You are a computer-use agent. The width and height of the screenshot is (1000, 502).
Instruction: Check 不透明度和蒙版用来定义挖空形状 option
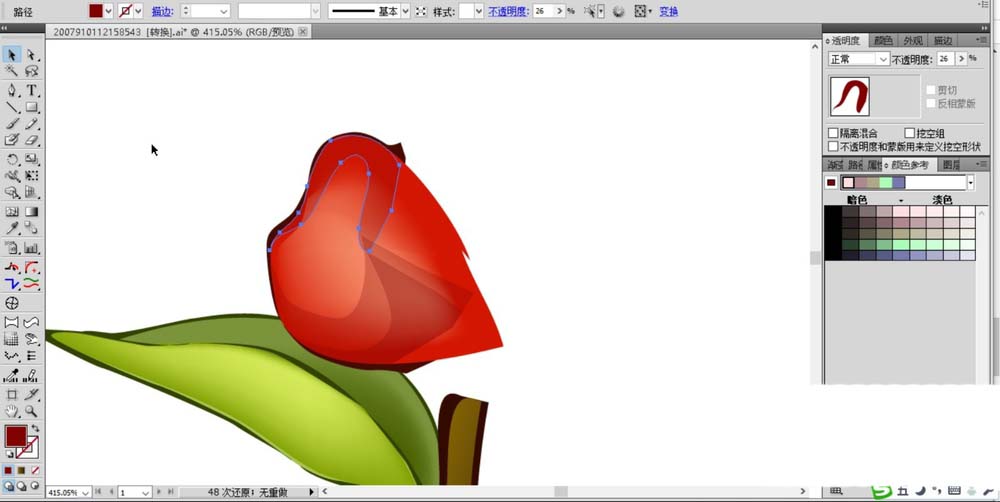click(x=833, y=147)
